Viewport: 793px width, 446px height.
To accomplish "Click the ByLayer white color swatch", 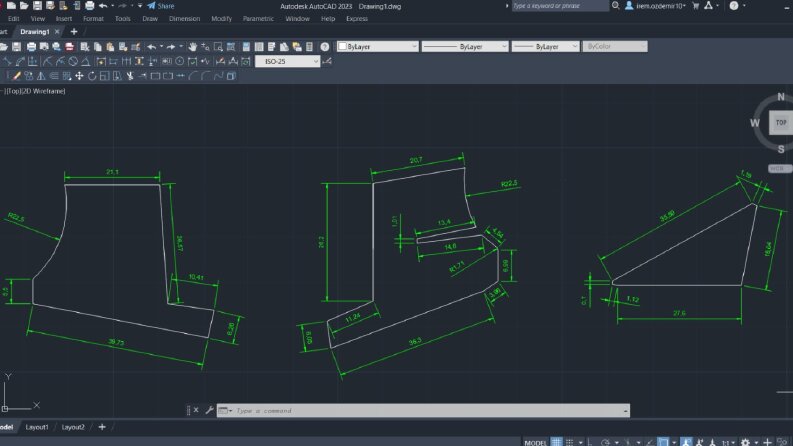I will tap(342, 47).
